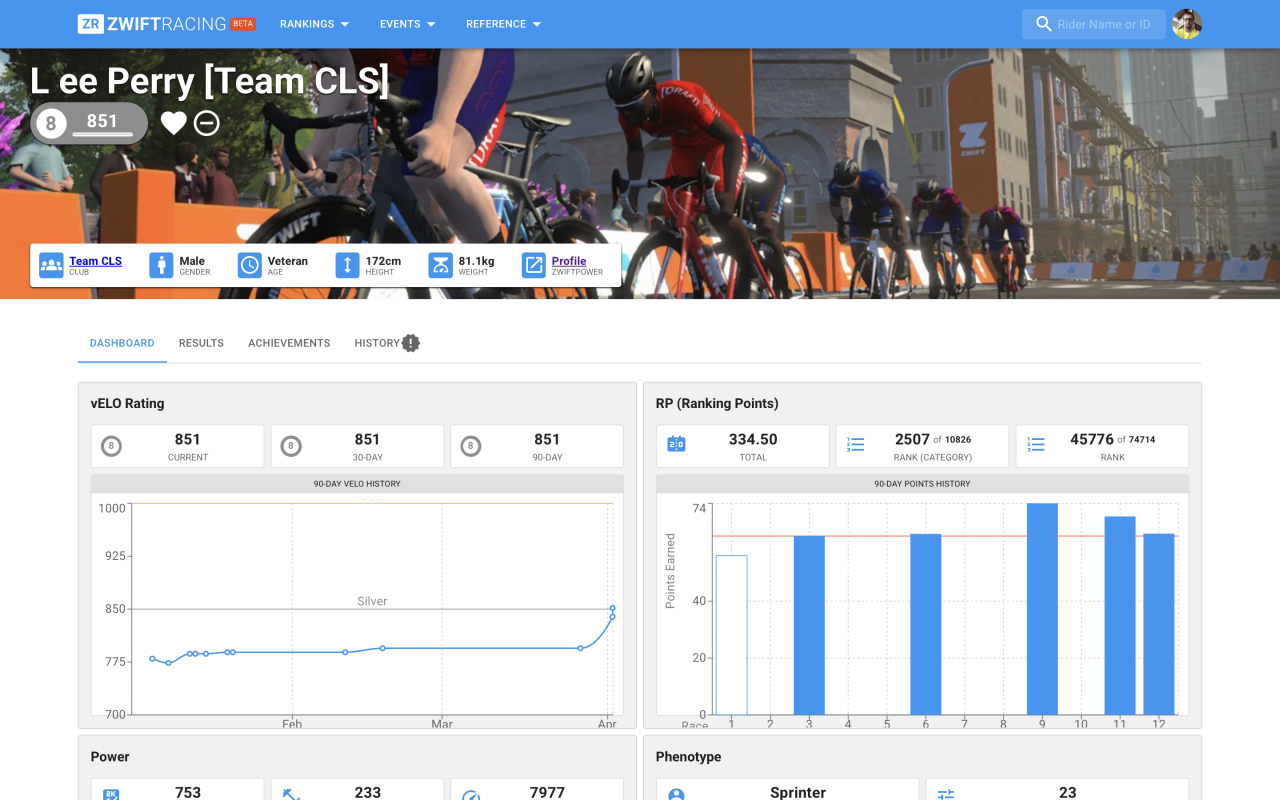The image size is (1280, 800).
Task: Open the ZwiftPower Profile link
Action: click(569, 261)
